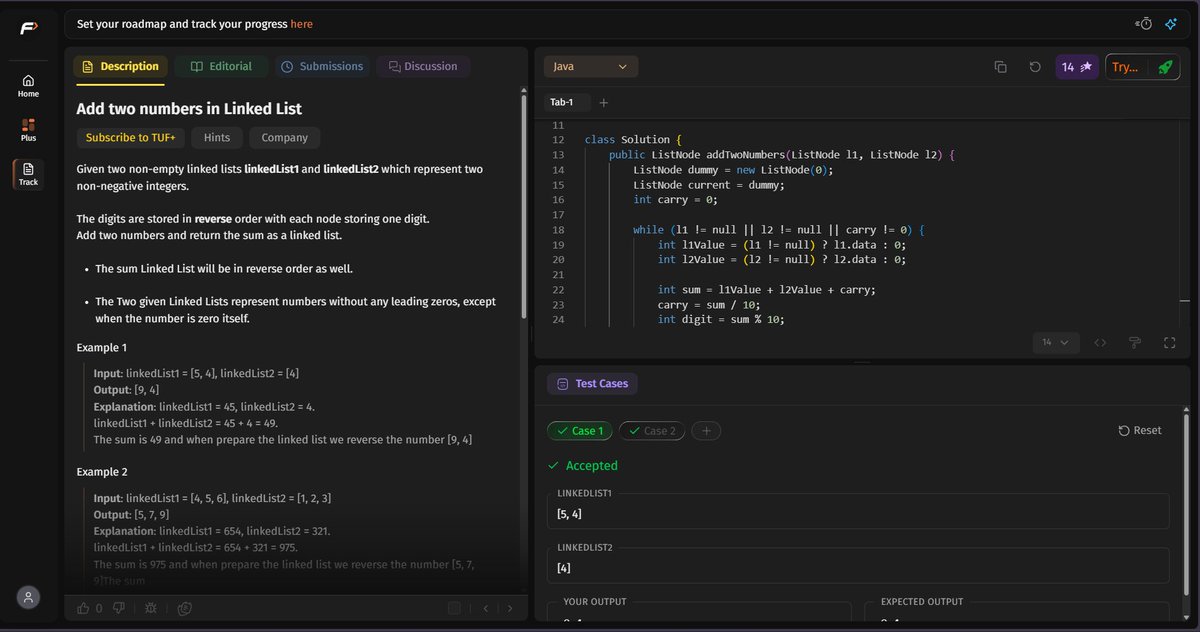This screenshot has width=1200, height=632.
Task: Switch to the Editorial tab
Action: 221,67
